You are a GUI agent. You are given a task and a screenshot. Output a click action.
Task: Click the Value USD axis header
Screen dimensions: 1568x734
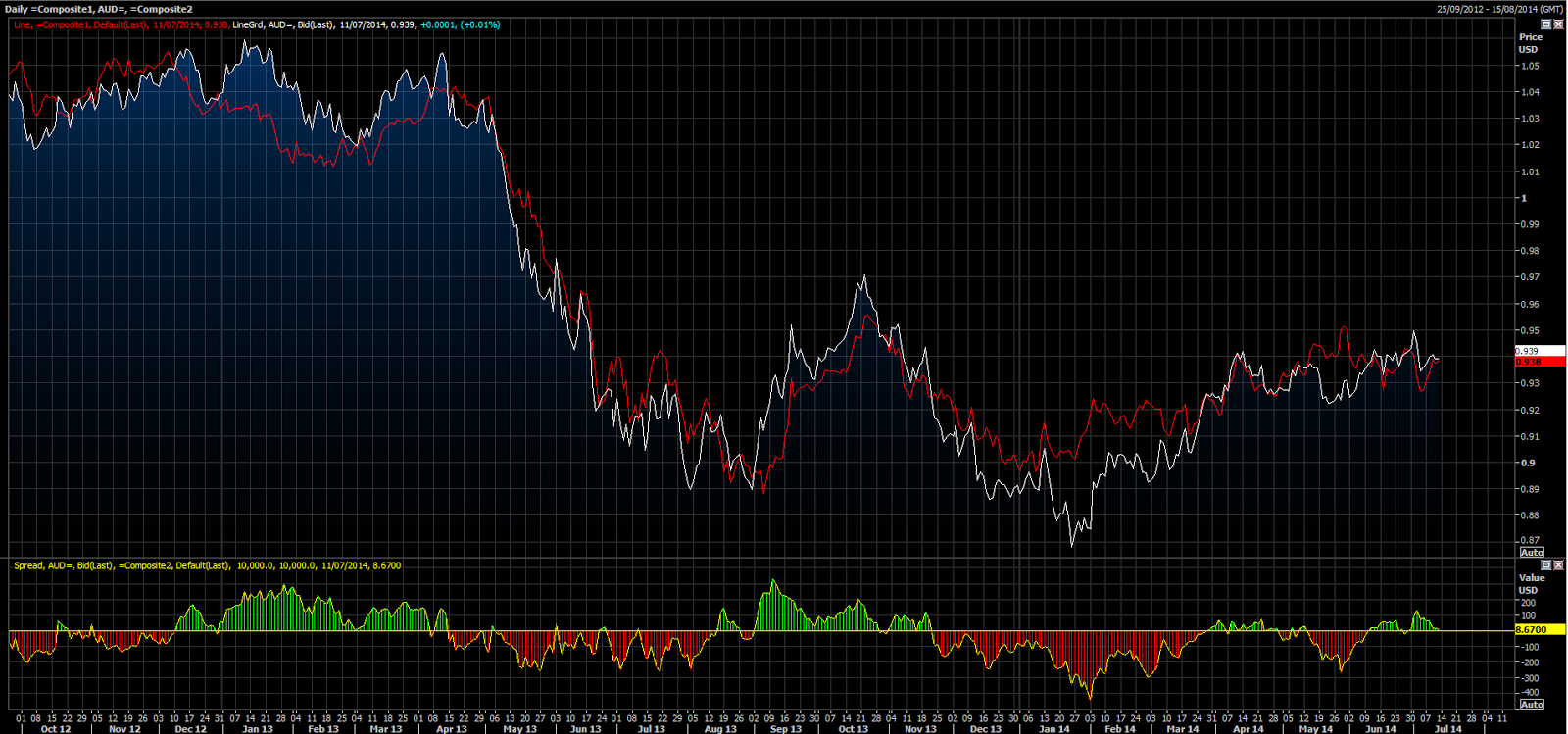[1531, 584]
